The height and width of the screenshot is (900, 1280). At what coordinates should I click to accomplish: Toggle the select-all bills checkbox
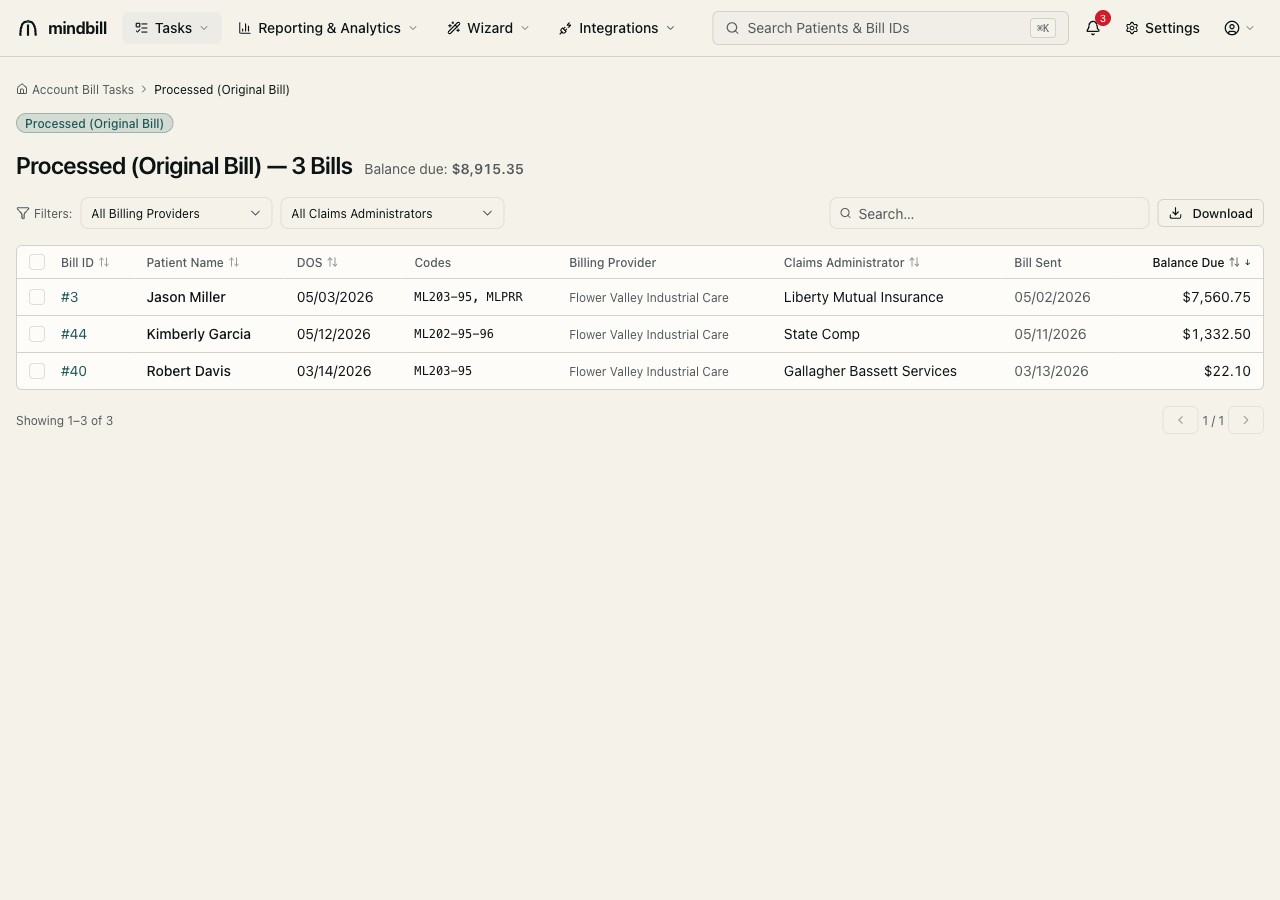(37, 262)
